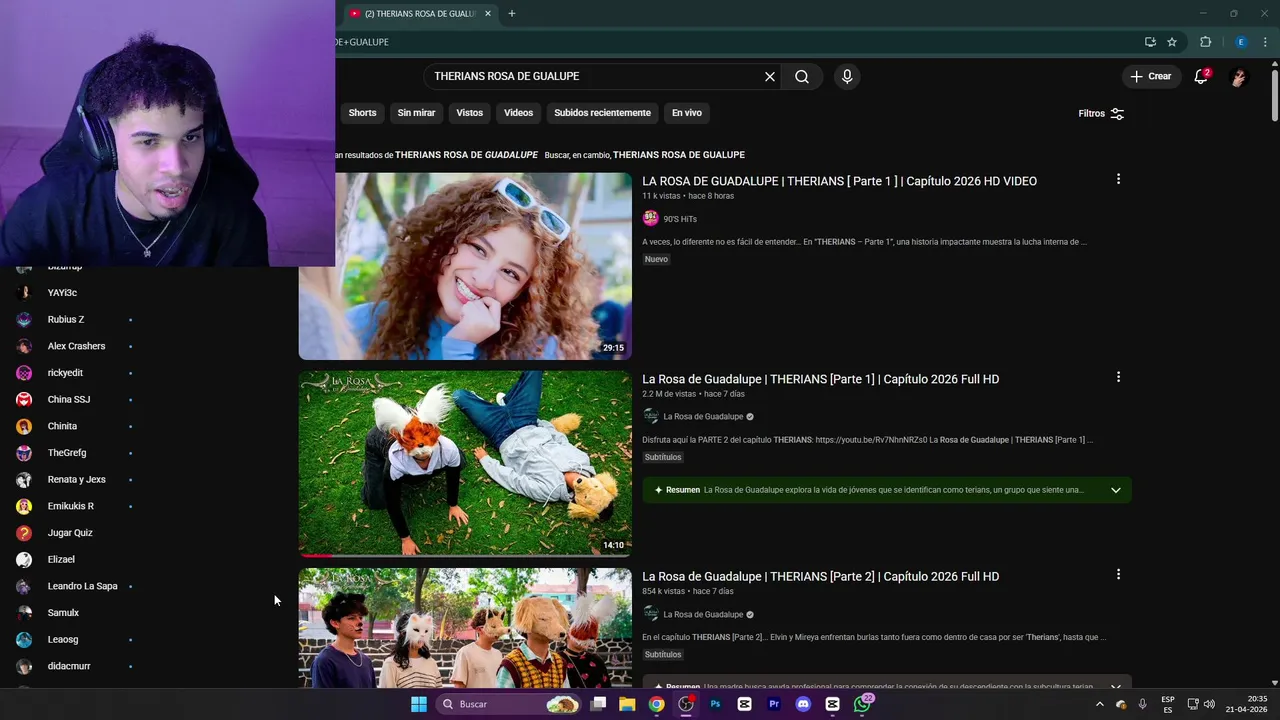This screenshot has height=720, width=1280.
Task: Select the Subidos recientemente chip
Action: (x=602, y=113)
